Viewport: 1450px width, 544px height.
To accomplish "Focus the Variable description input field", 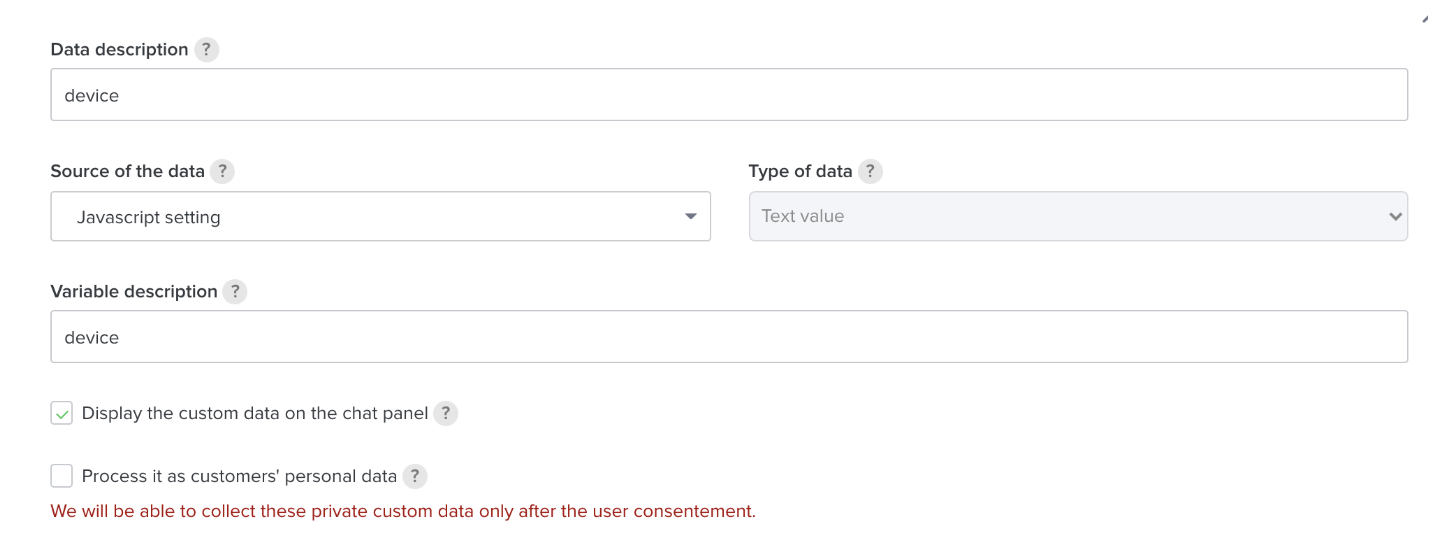I will tap(728, 337).
